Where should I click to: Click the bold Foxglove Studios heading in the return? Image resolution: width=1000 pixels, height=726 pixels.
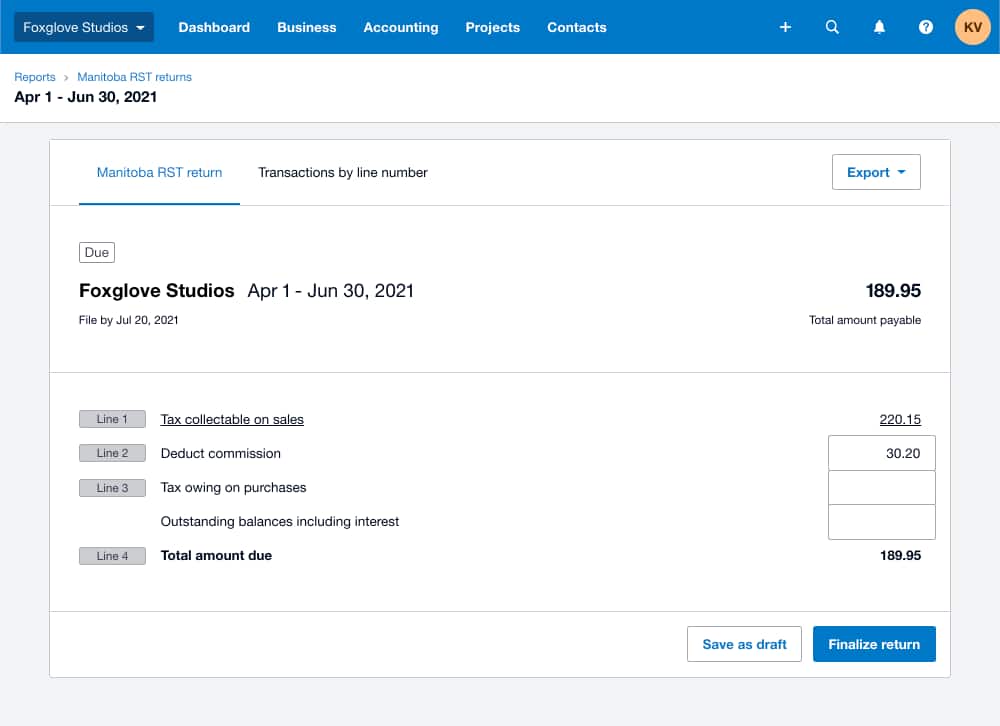(156, 291)
